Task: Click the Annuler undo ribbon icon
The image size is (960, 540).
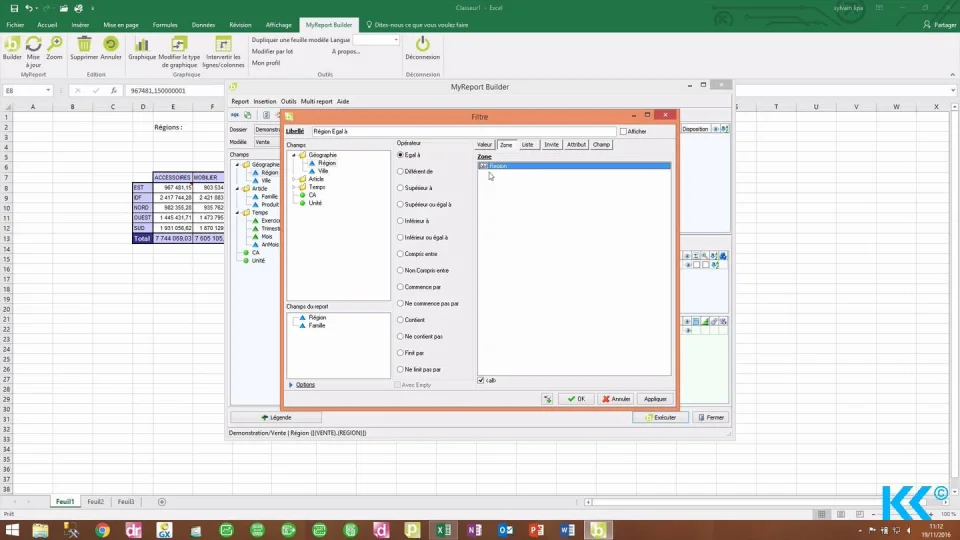Action: [x=111, y=44]
